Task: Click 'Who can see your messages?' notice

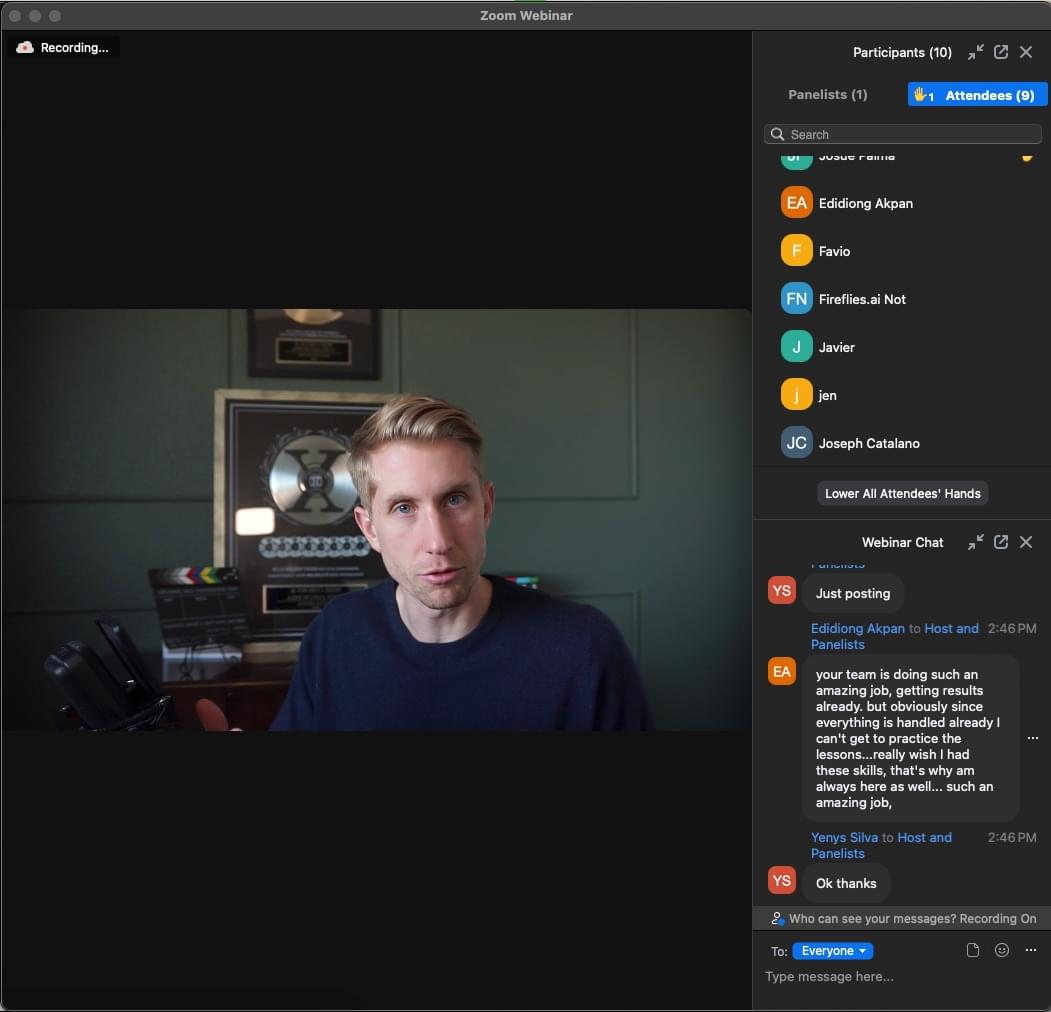Action: point(902,918)
